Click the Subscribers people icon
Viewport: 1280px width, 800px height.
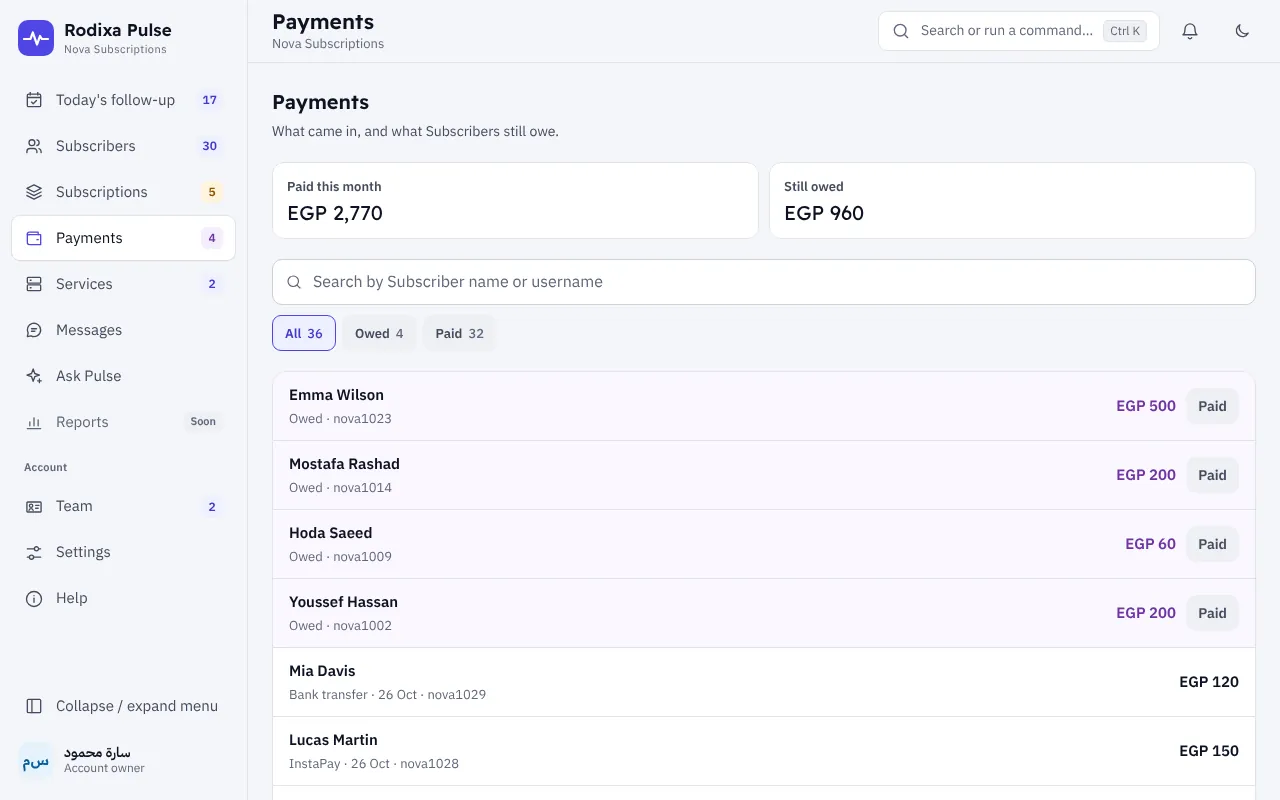coord(34,146)
